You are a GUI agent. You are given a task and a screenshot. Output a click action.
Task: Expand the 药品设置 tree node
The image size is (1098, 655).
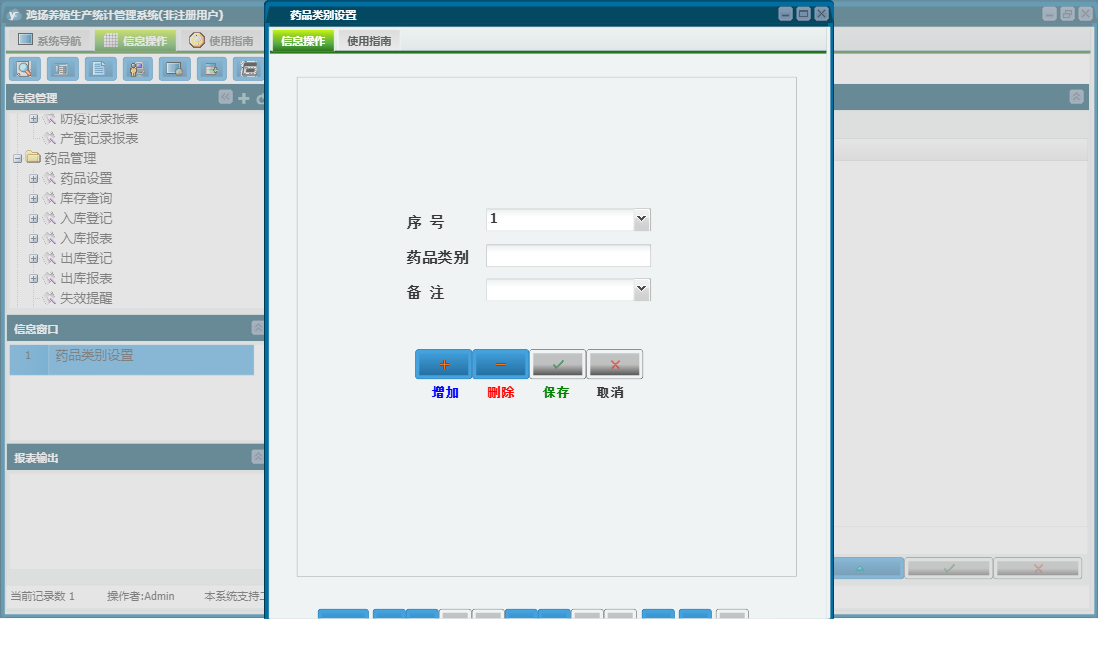click(33, 179)
